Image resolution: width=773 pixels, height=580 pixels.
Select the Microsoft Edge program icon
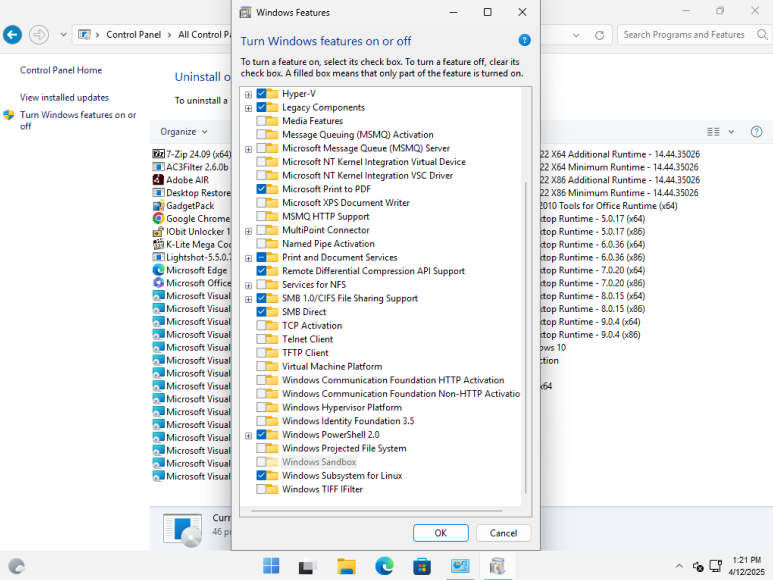pos(158,270)
